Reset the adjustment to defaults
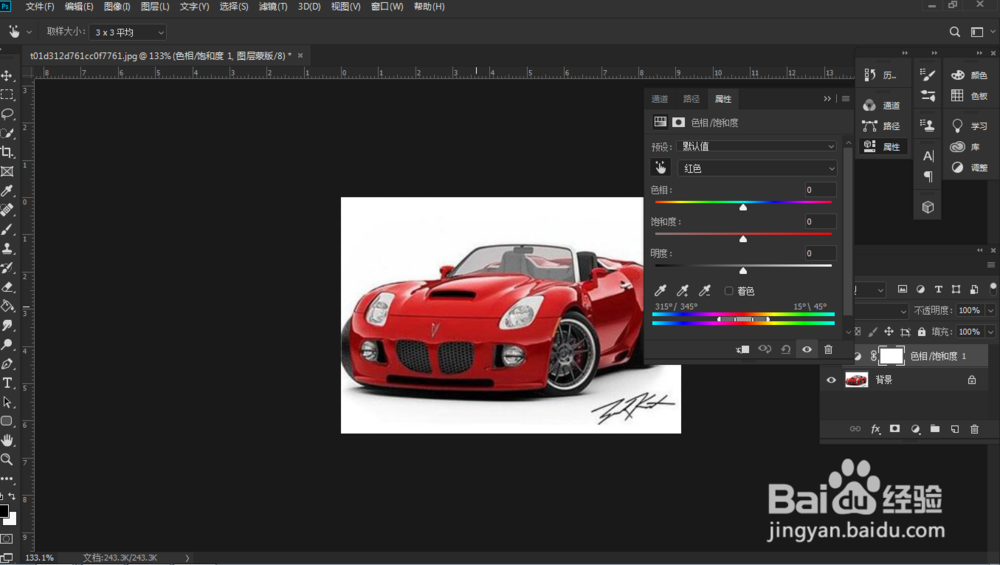 pos(786,349)
